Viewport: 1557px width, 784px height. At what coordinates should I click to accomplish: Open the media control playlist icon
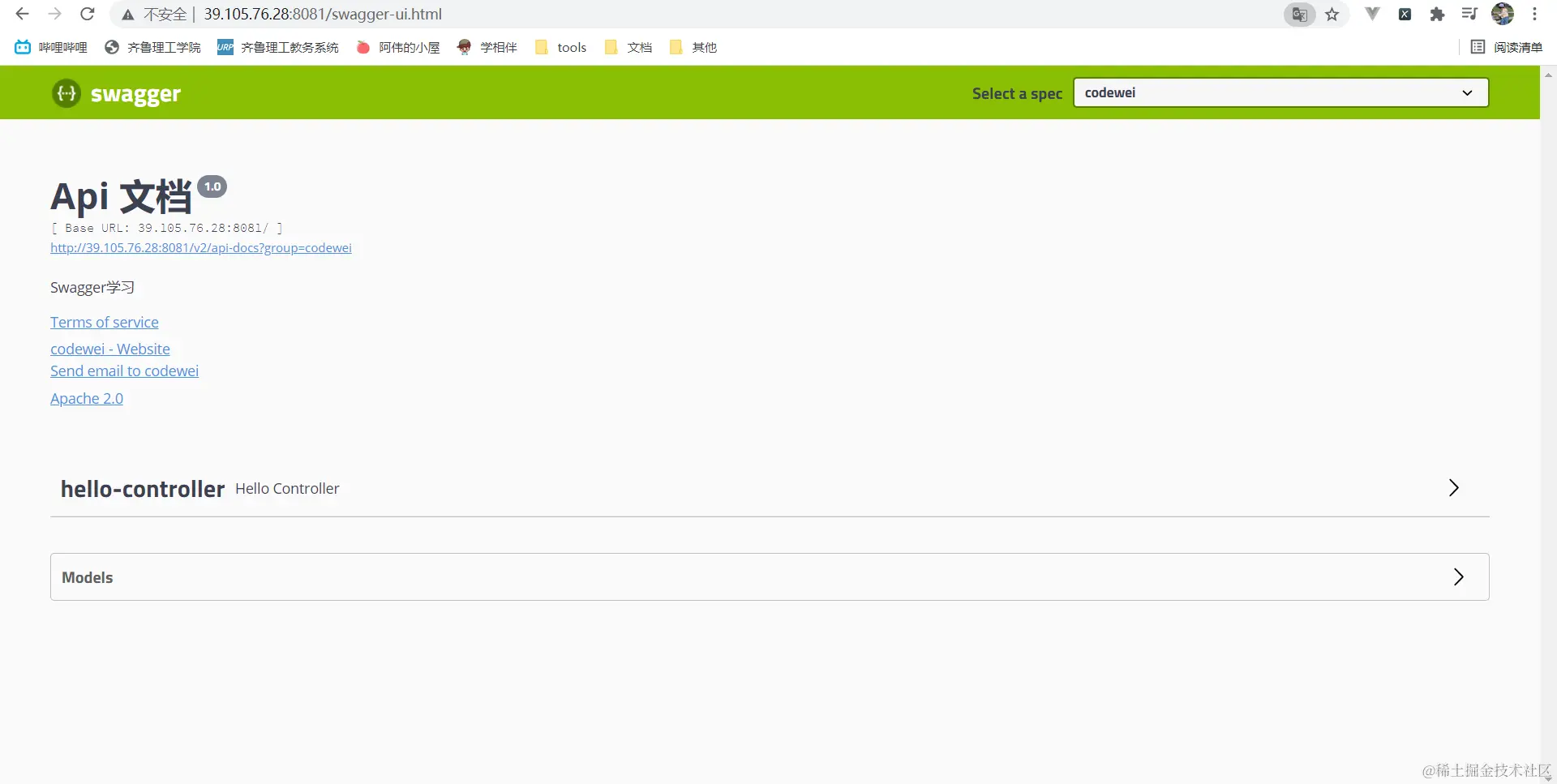(1469, 14)
